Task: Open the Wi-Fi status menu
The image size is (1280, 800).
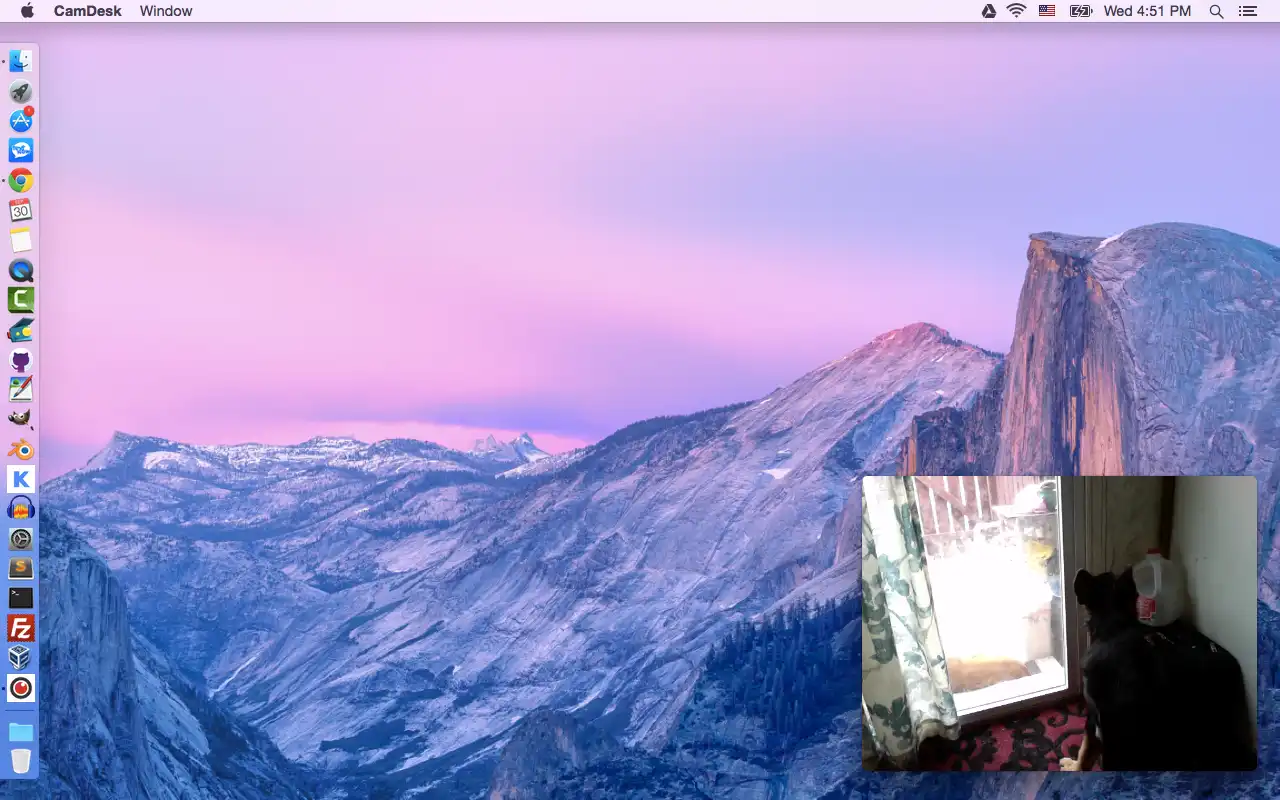Action: pyautogui.click(x=1017, y=11)
